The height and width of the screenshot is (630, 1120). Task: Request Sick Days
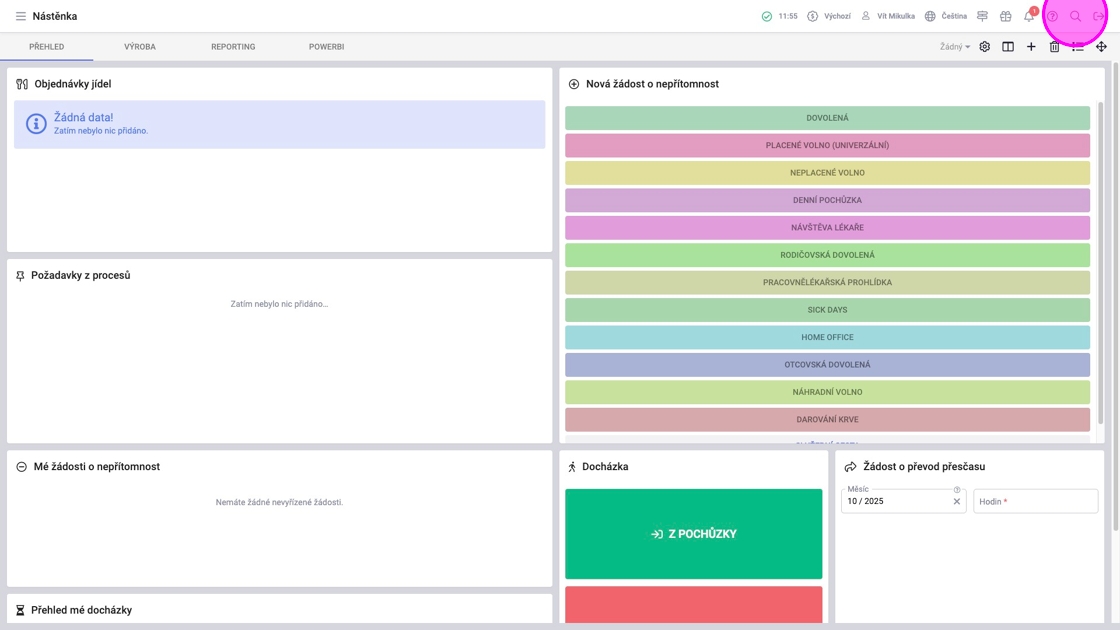827,310
